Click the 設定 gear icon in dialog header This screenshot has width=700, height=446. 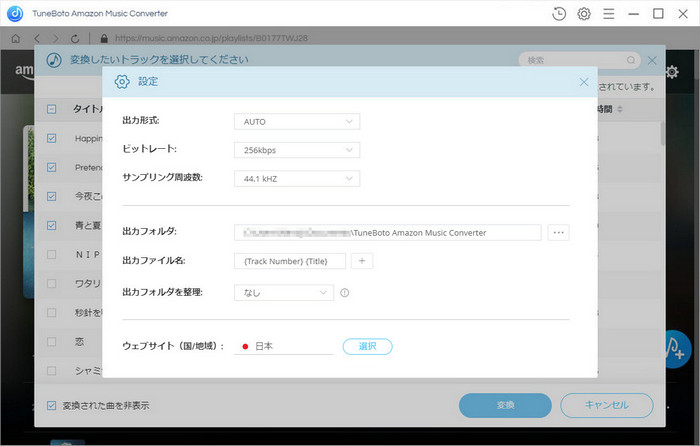coord(122,82)
